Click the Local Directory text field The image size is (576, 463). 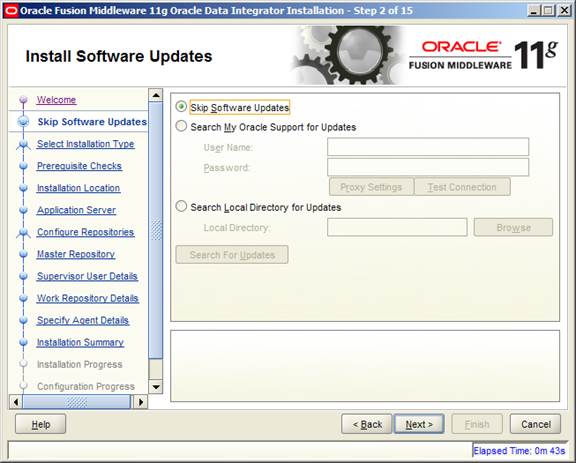[x=397, y=227]
